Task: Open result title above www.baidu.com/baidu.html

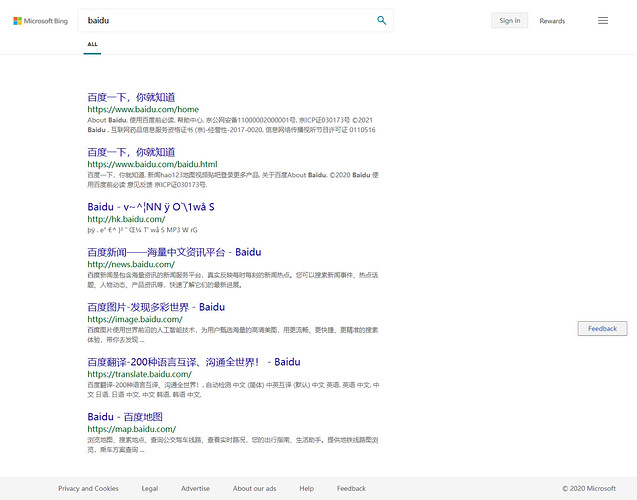Action: (x=131, y=152)
